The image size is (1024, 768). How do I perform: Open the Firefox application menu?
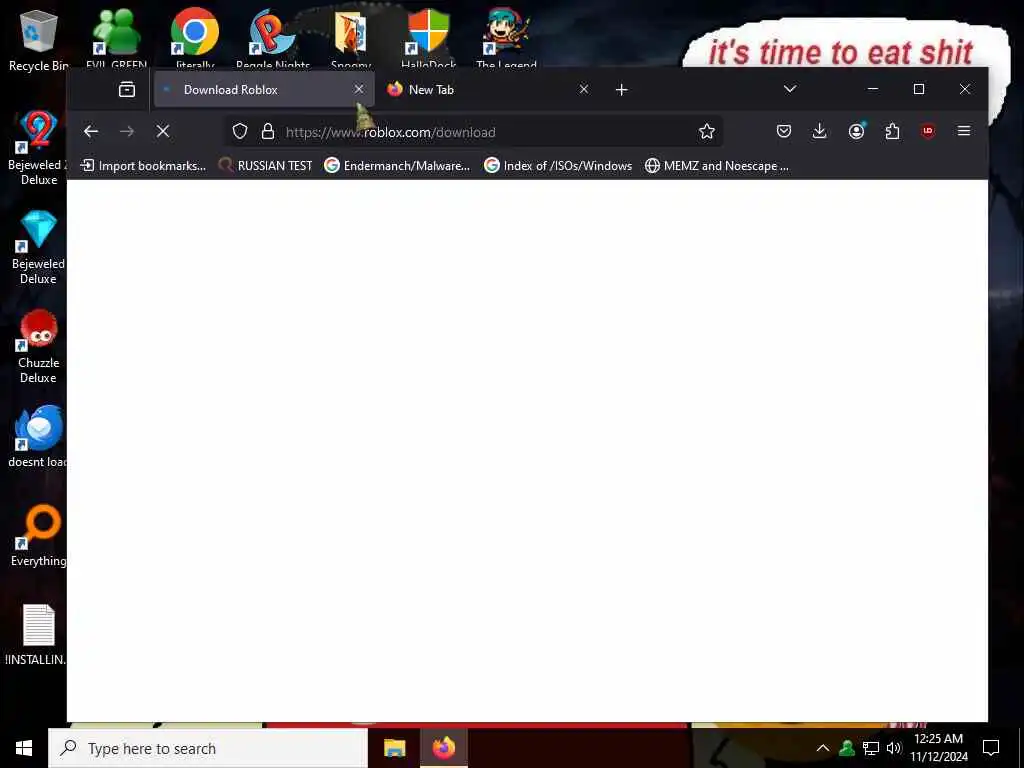point(964,131)
